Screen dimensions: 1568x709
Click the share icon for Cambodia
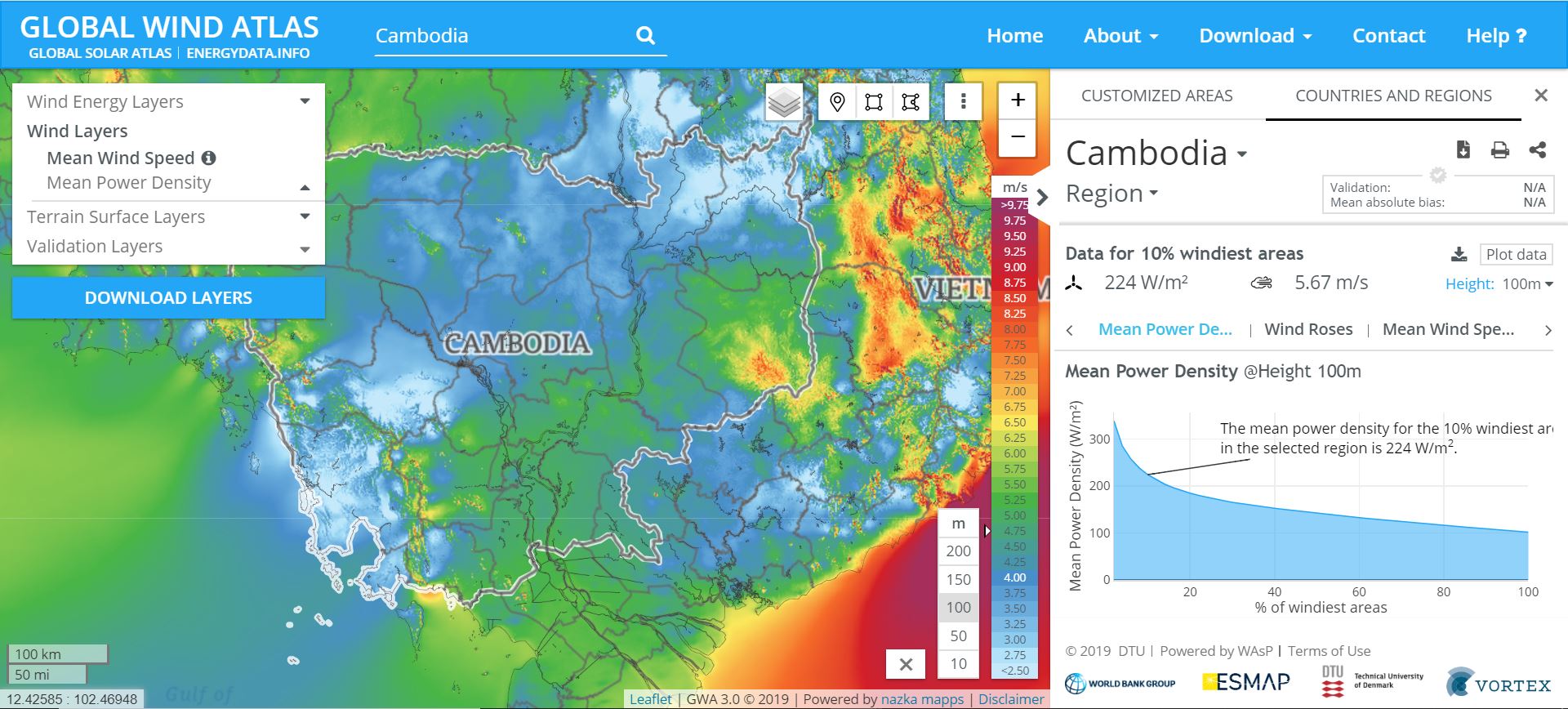click(x=1537, y=149)
